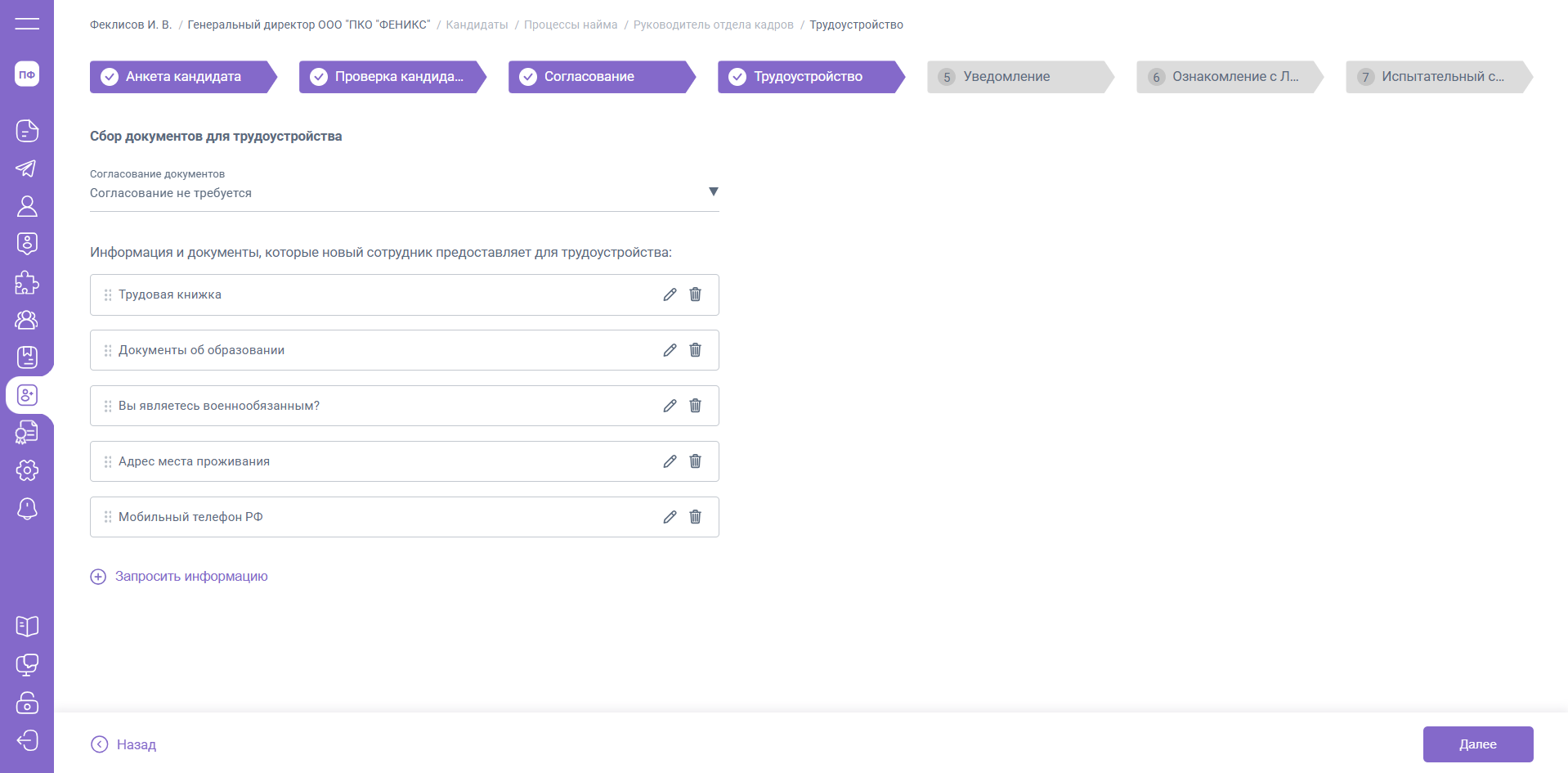Open the Кандидаты breadcrumb link
1568x773 pixels.
[477, 25]
